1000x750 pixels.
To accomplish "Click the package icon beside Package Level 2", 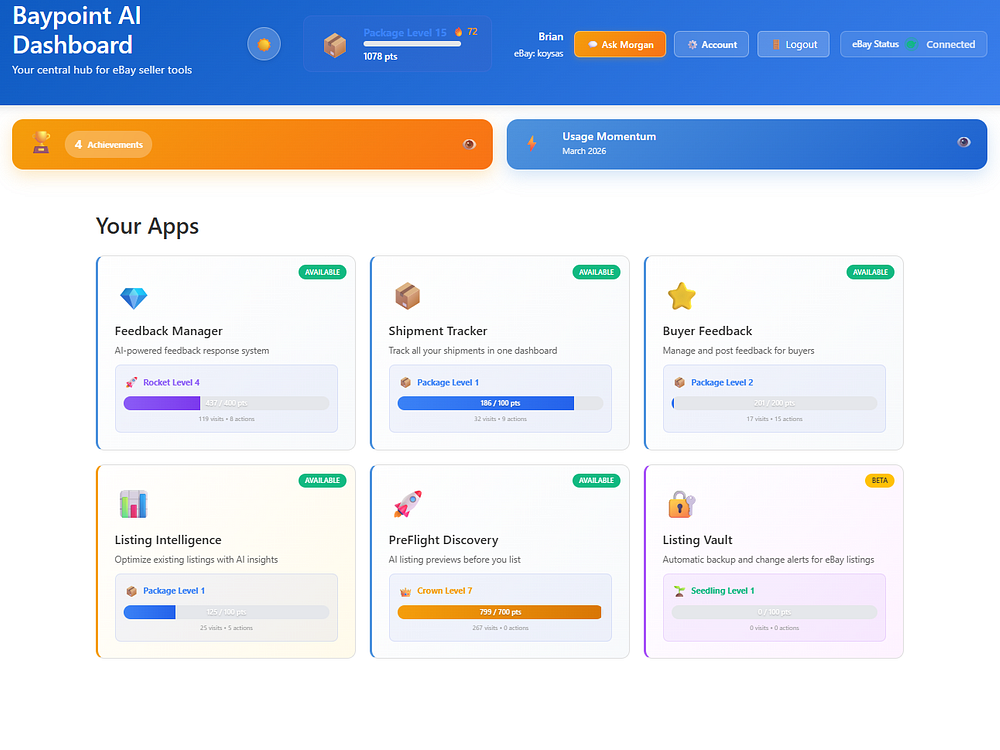I will tap(679, 382).
